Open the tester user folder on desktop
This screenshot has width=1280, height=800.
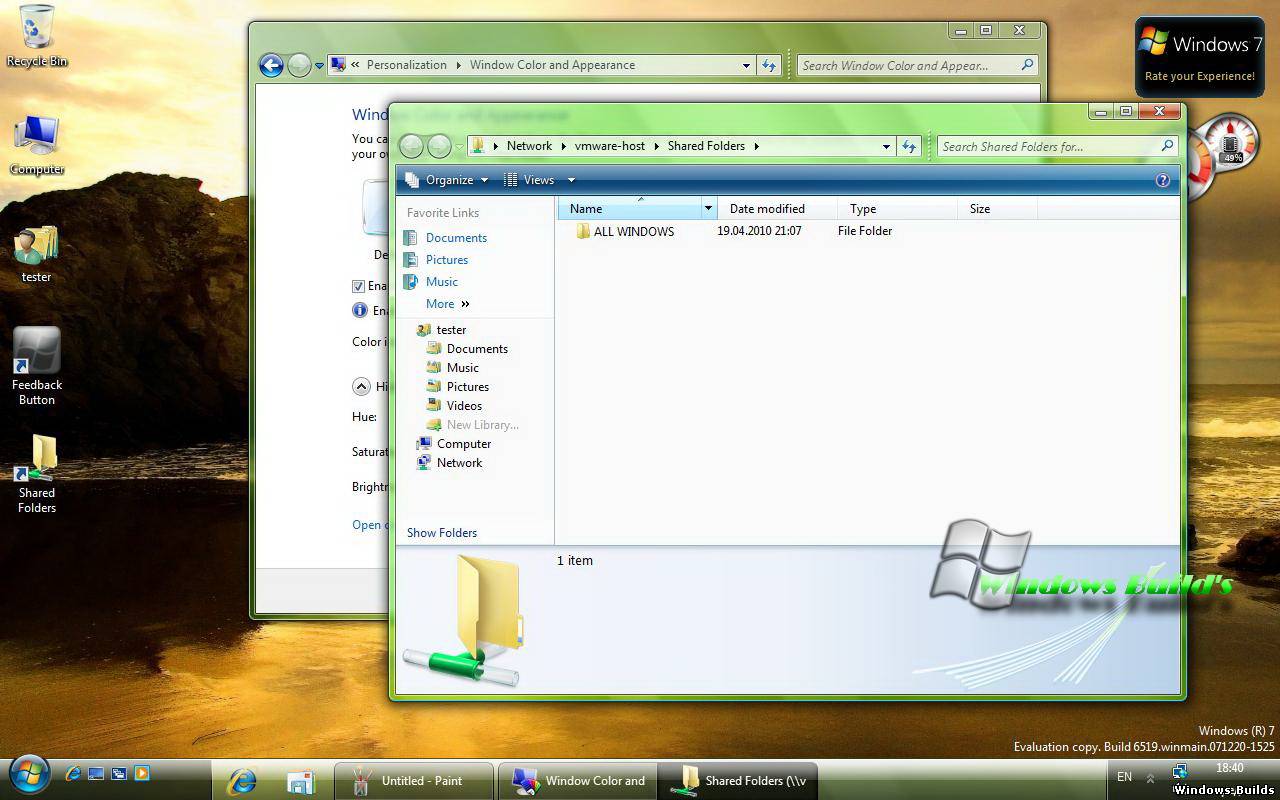pyautogui.click(x=37, y=254)
